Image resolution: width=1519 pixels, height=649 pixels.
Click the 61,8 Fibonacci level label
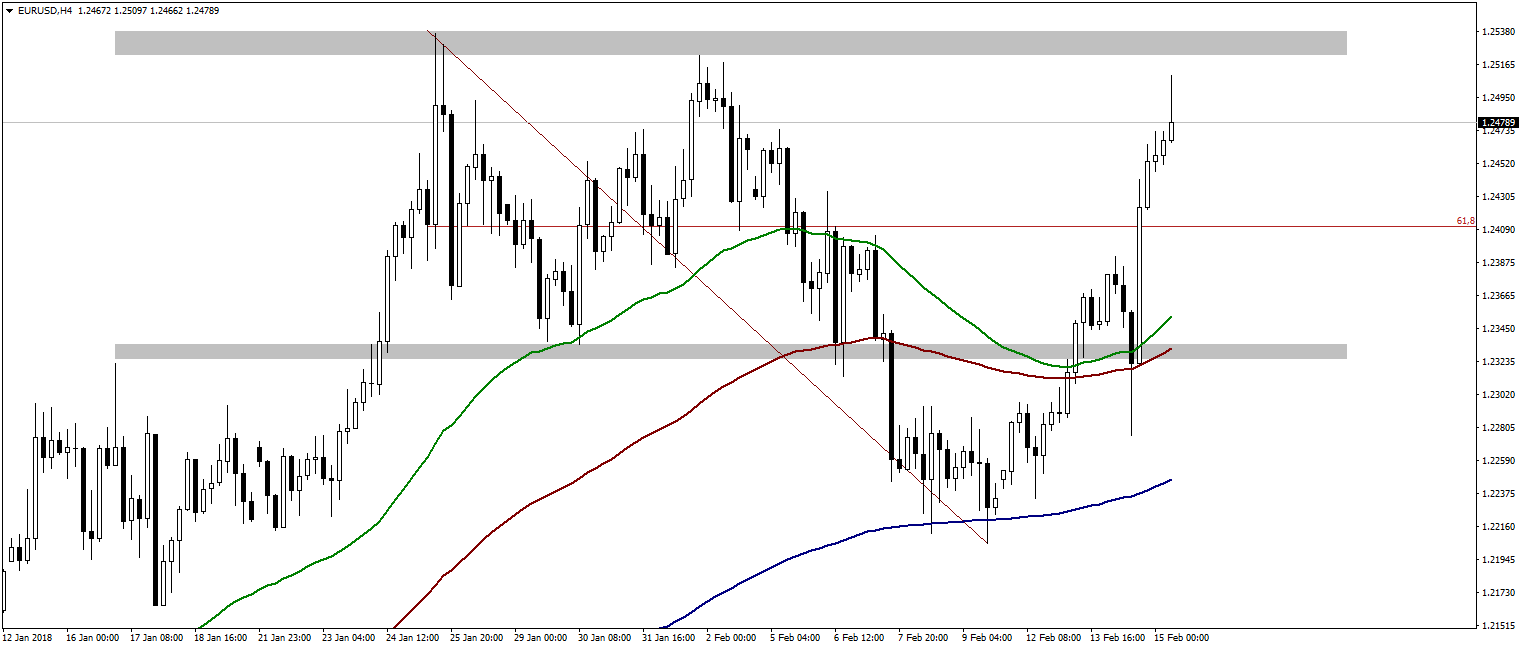(x=1466, y=220)
